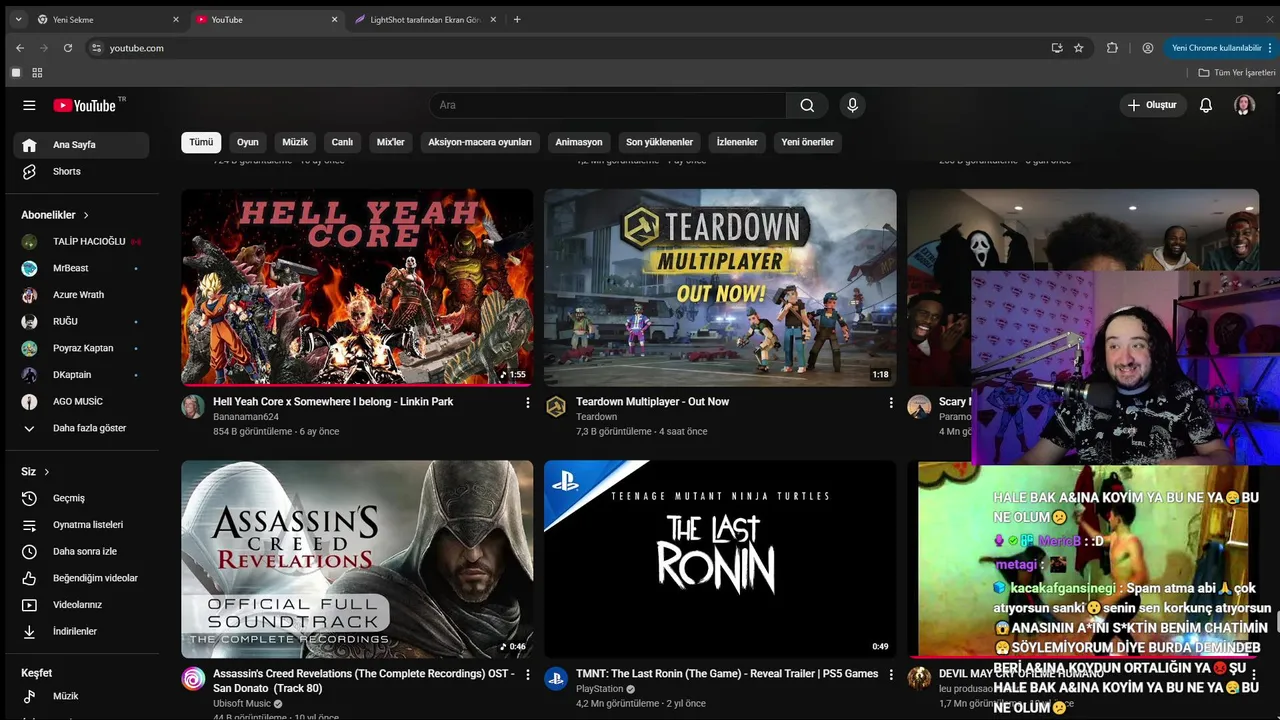The image size is (1280, 720).
Task: Play The Last Ronin trailer thumbnail
Action: point(720,558)
